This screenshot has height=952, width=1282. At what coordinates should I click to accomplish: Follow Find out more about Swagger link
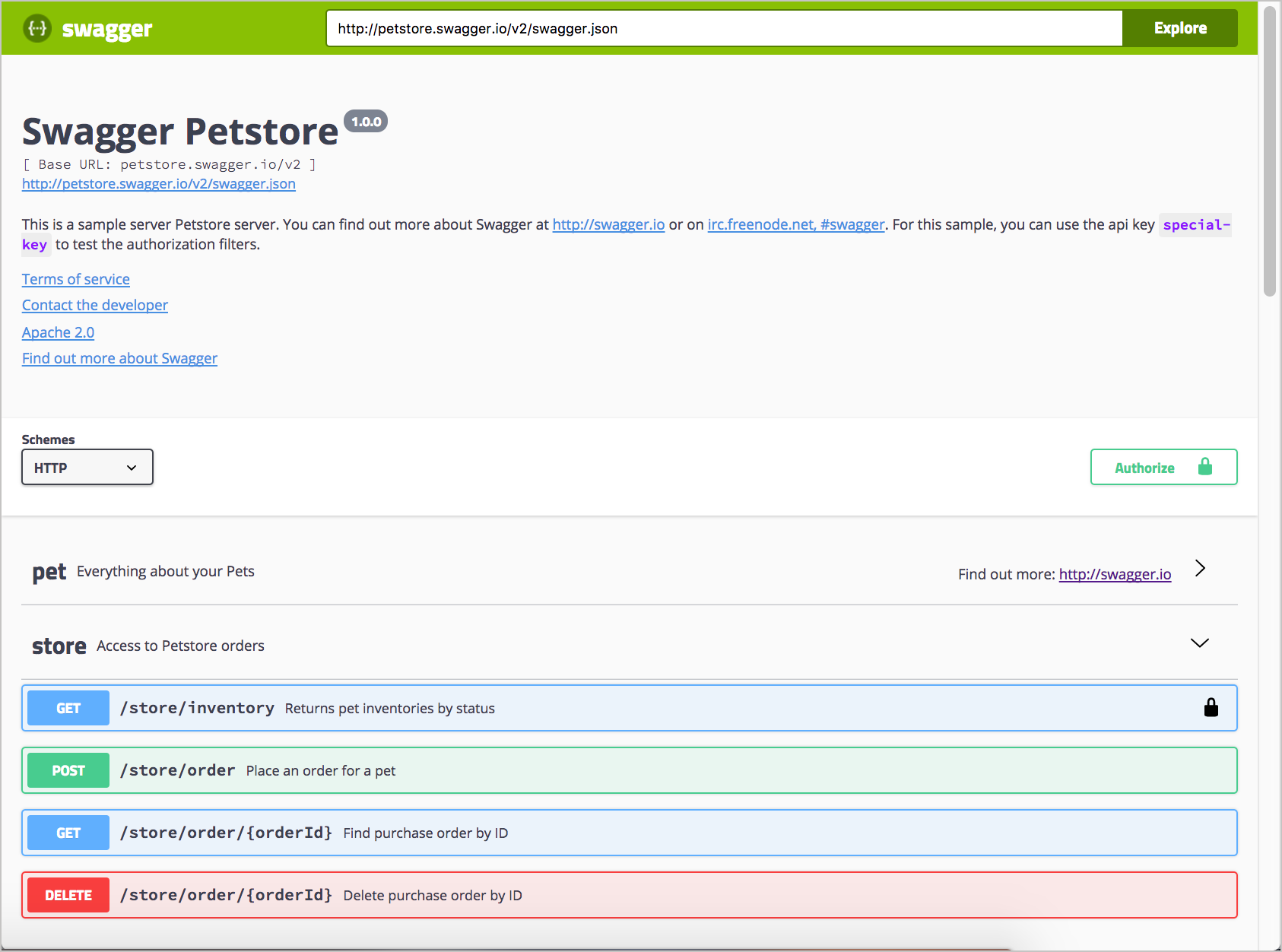[x=119, y=358]
